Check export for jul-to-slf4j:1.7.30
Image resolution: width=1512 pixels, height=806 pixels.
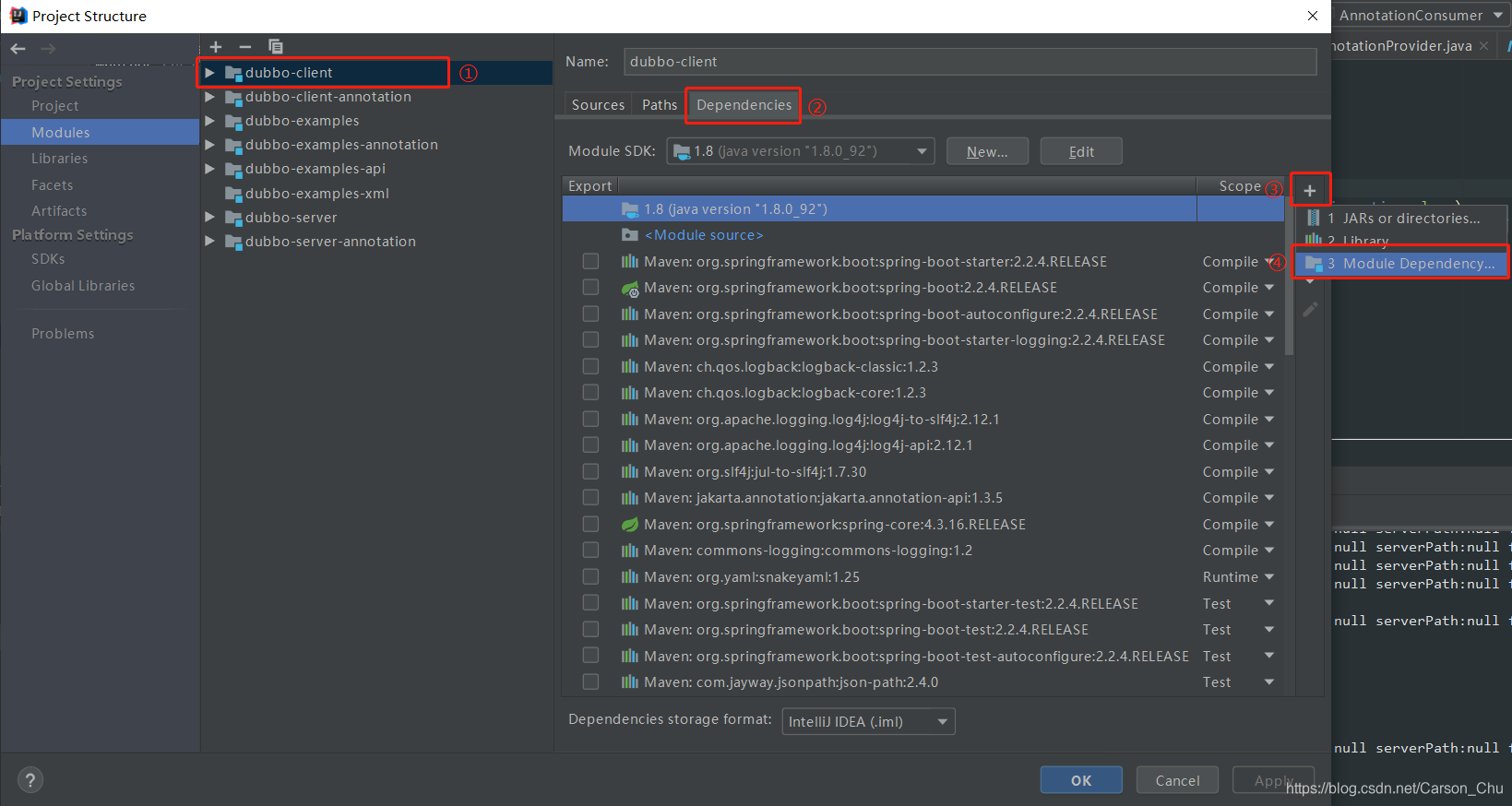pyautogui.click(x=590, y=472)
